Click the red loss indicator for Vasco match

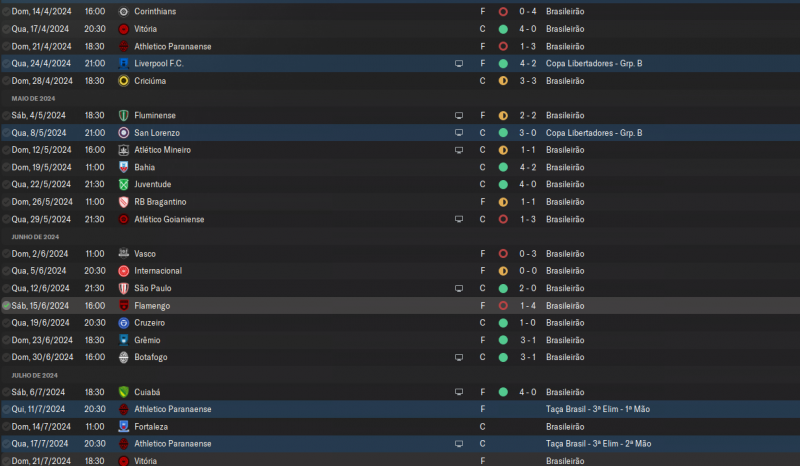tap(503, 253)
